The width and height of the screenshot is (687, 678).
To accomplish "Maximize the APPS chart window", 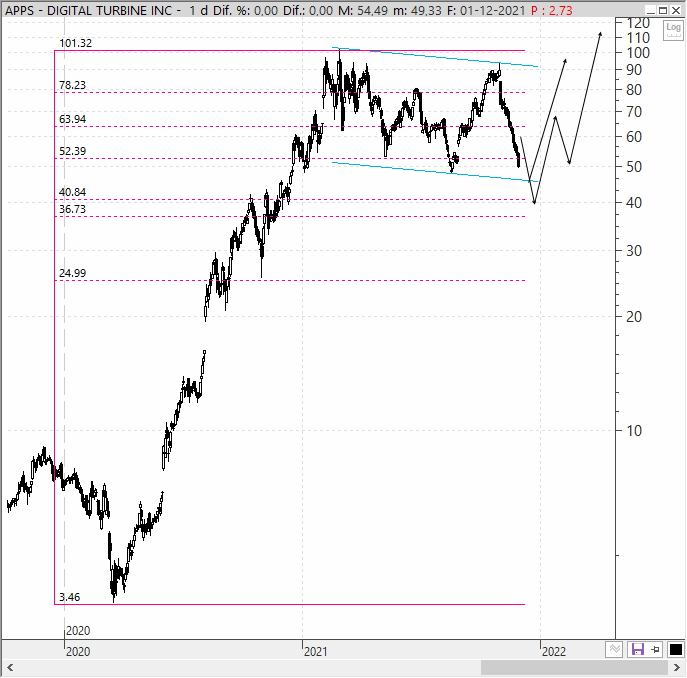I will click(x=663, y=10).
